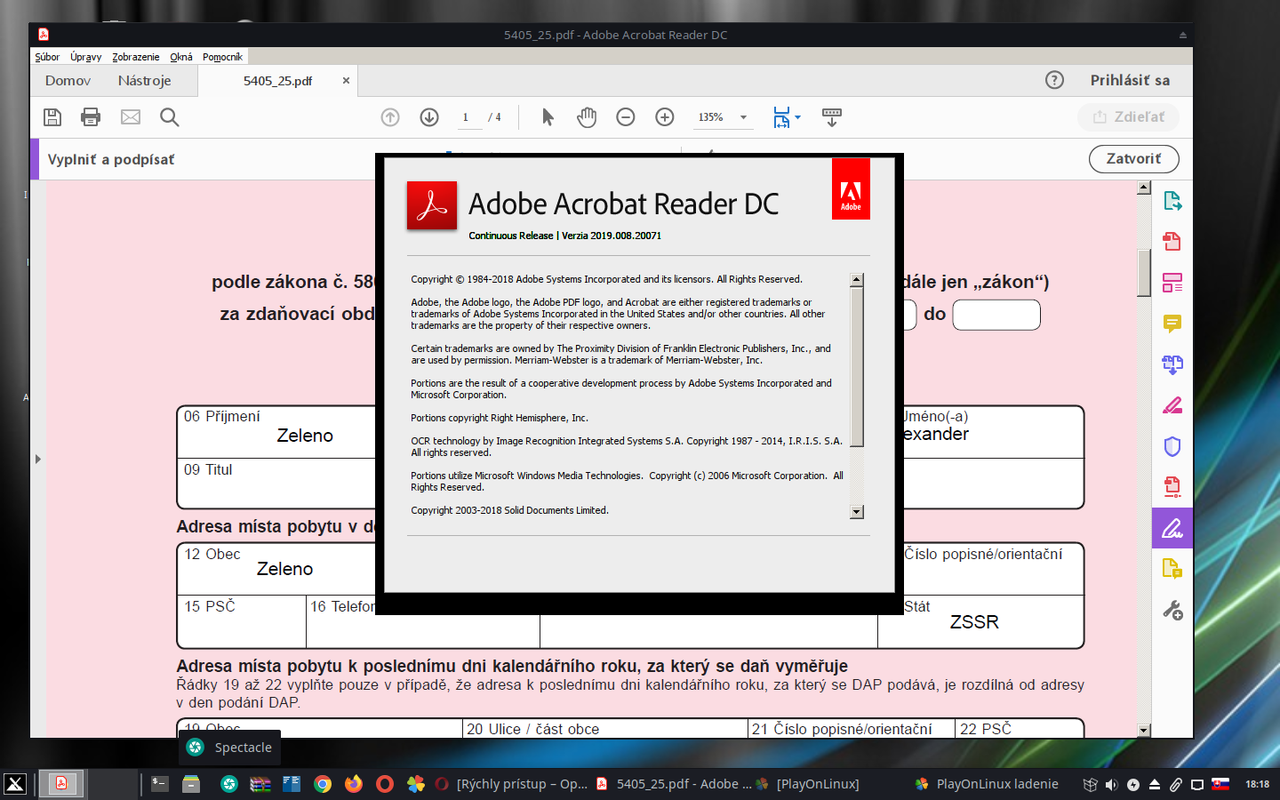
Task: Open Create PDF tool in right sidebar
Action: pyautogui.click(x=1172, y=242)
